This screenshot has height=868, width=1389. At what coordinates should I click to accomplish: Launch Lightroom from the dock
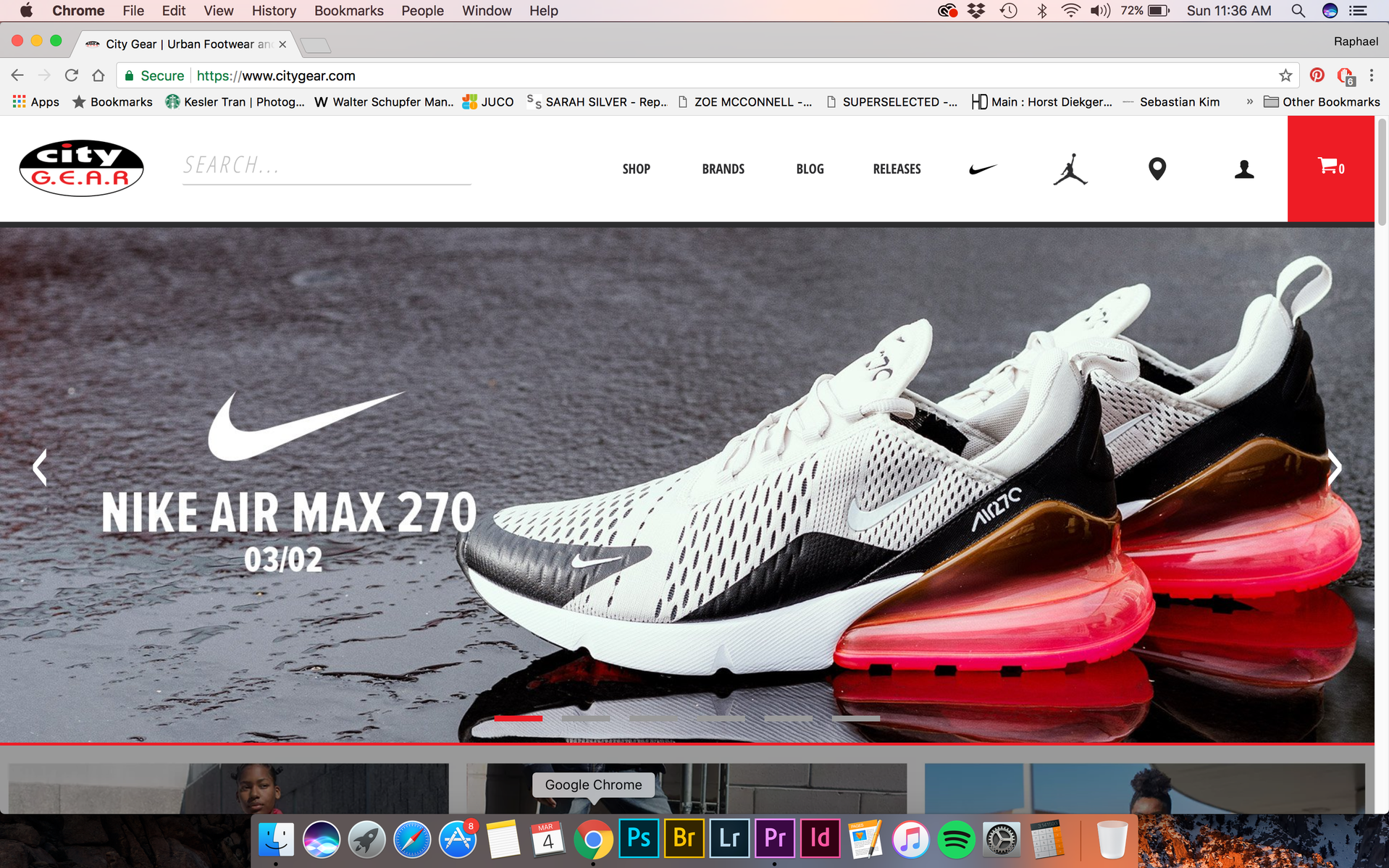(x=729, y=838)
